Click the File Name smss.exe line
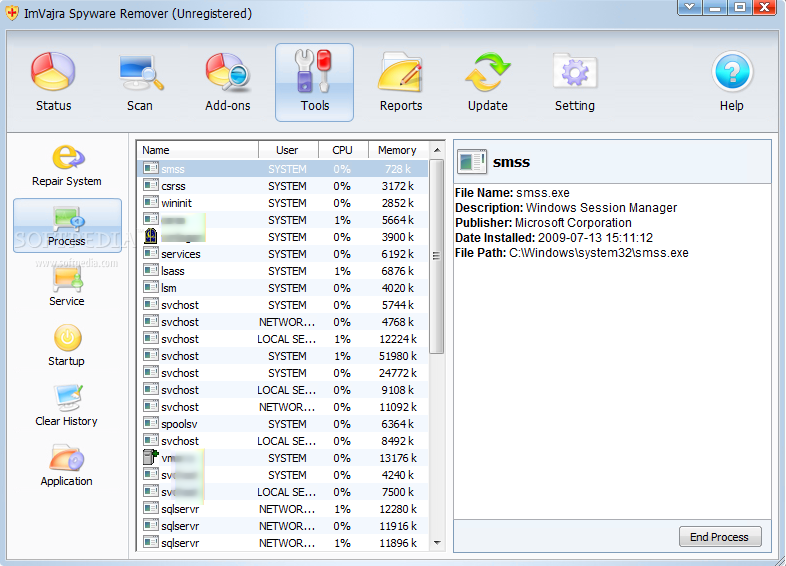786x566 pixels. point(512,193)
